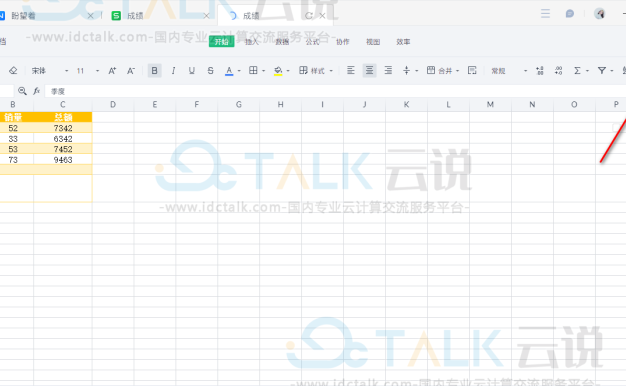Open the zoom magnifier beside formula bar
The image size is (626, 386).
click(x=22, y=91)
